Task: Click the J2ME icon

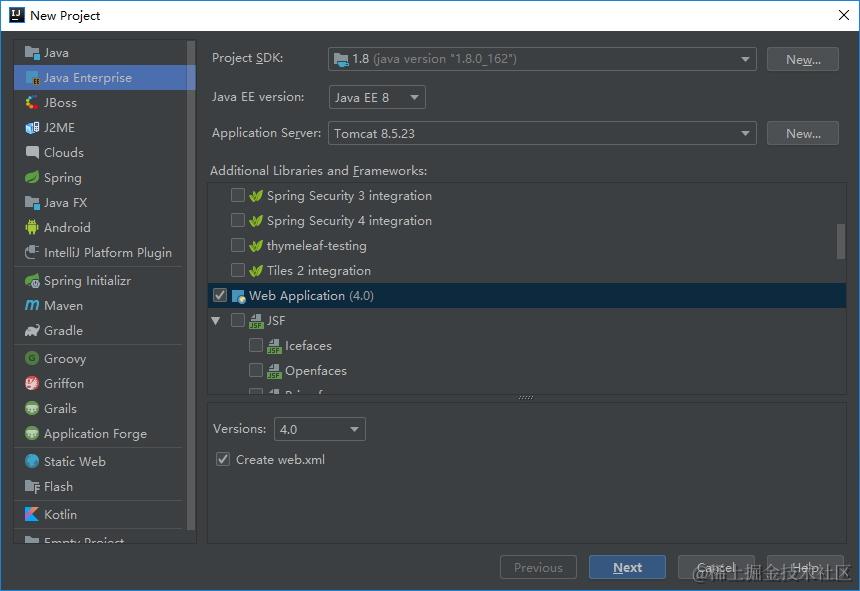Action: point(32,128)
